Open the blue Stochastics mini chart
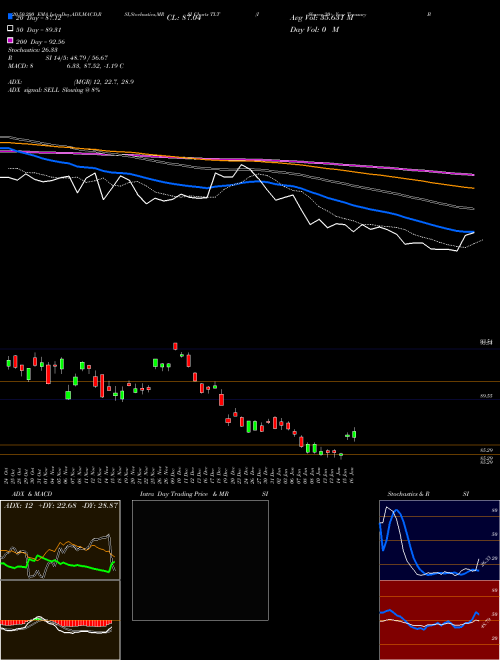 tap(439, 540)
